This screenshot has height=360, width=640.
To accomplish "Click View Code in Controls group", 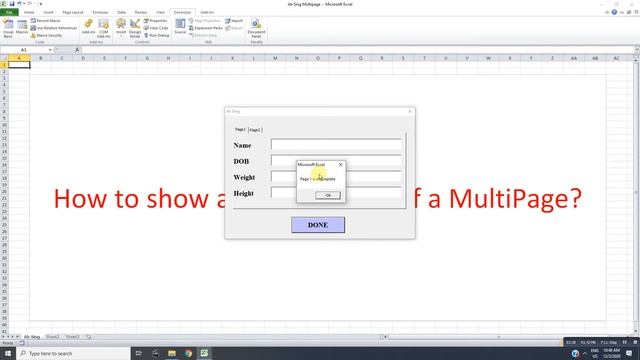I will tap(156, 28).
